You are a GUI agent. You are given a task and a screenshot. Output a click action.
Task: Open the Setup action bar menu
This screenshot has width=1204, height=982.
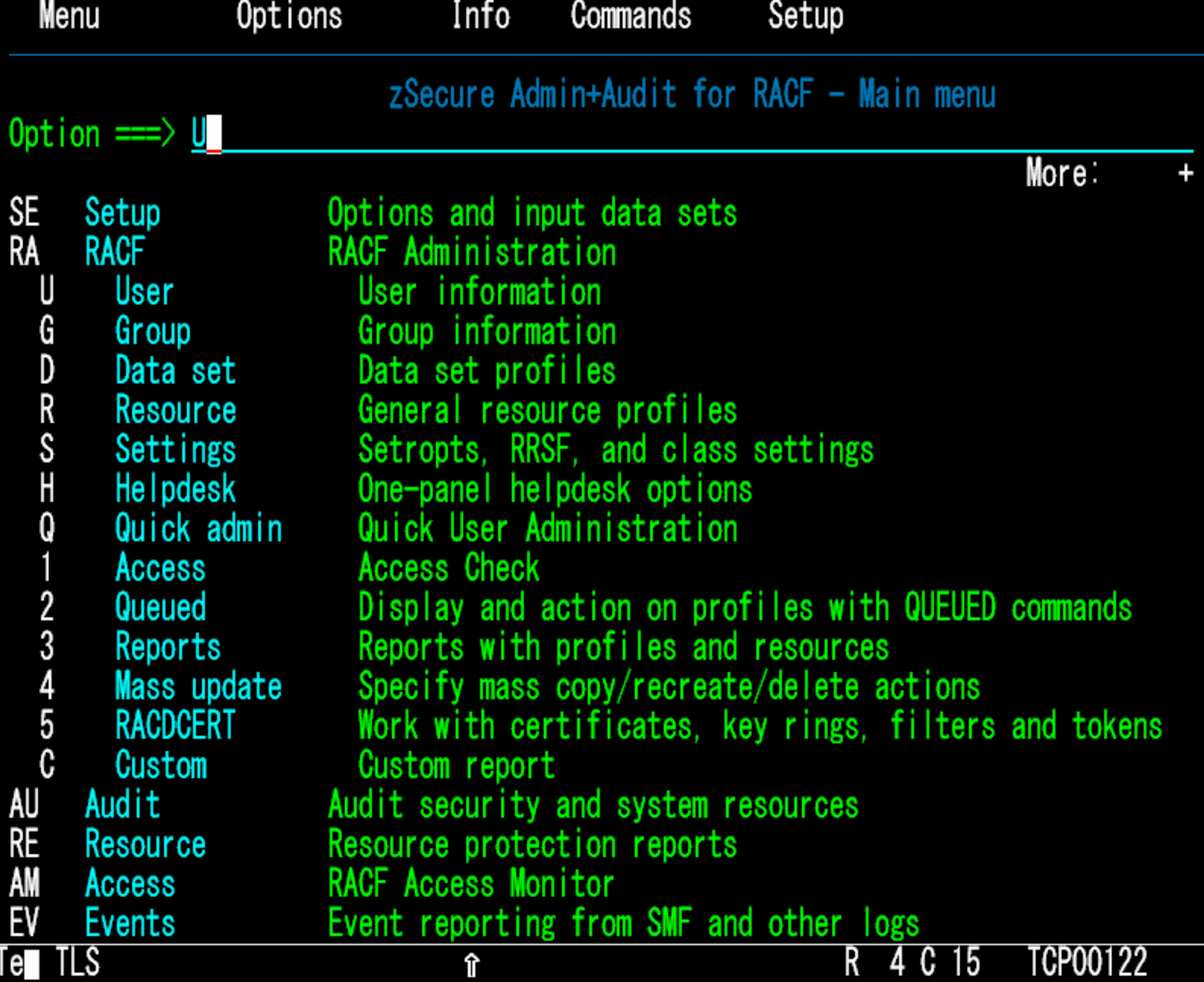tap(806, 15)
